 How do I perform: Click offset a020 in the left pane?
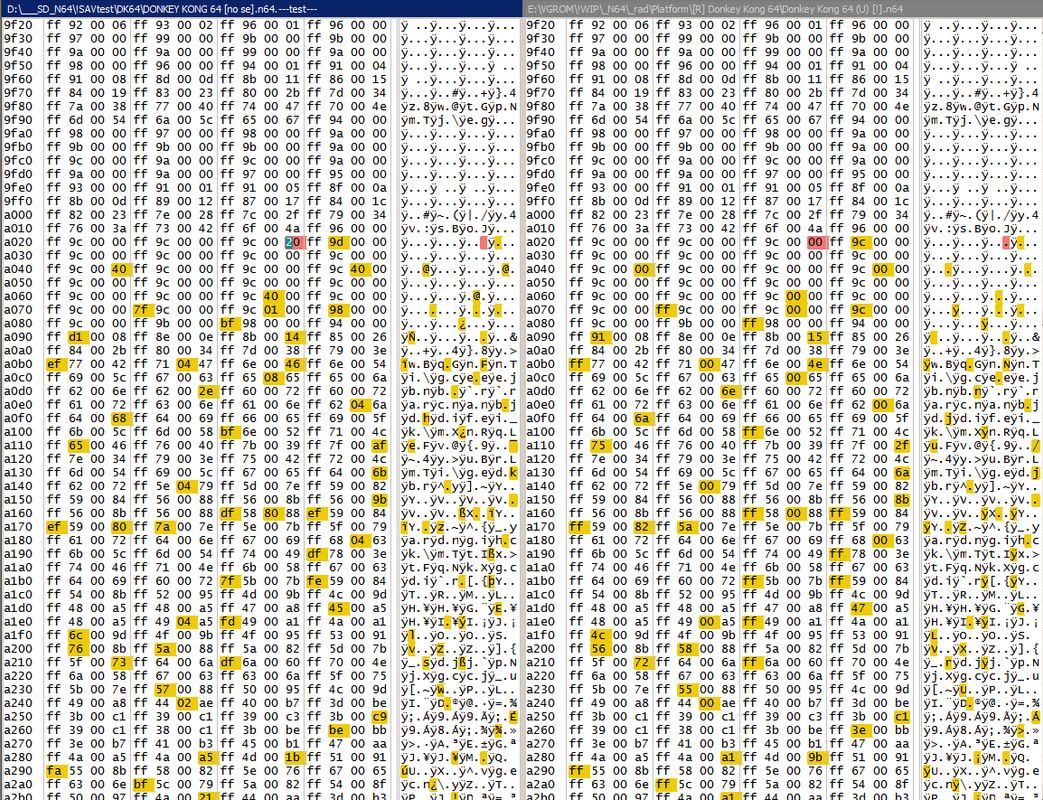[x=17, y=242]
